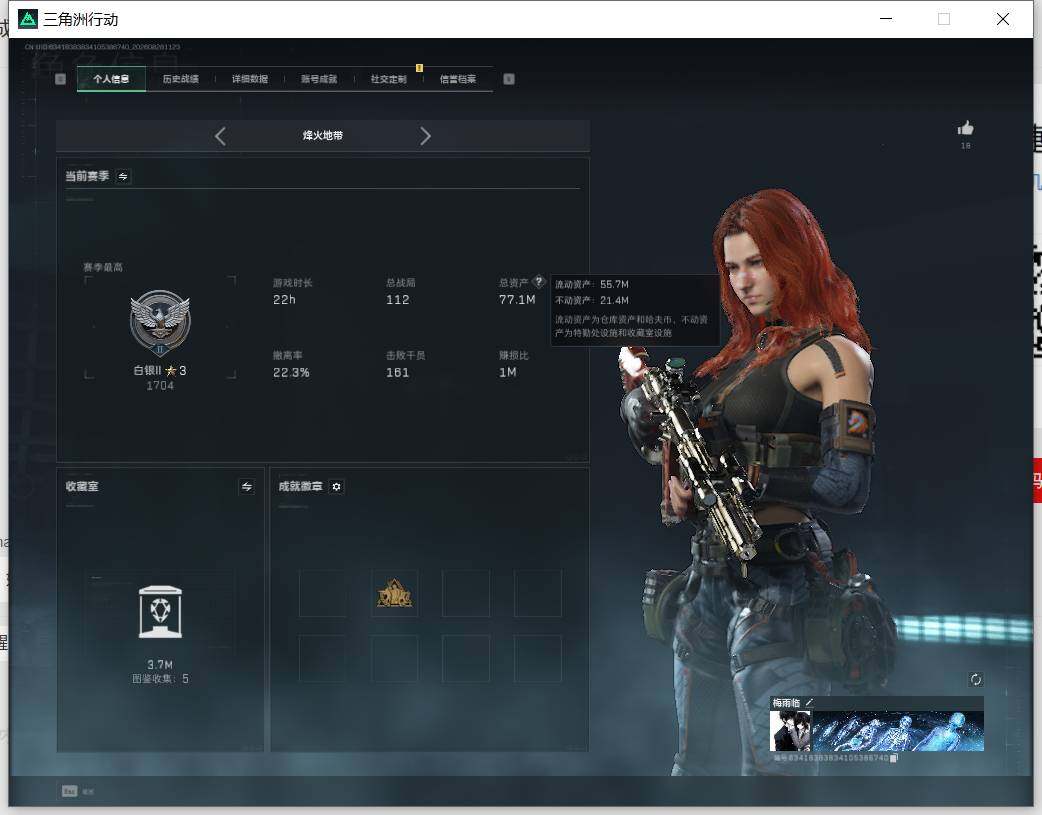The image size is (1042, 815).
Task: Click the player name 梅雨临
Action: [x=786, y=703]
